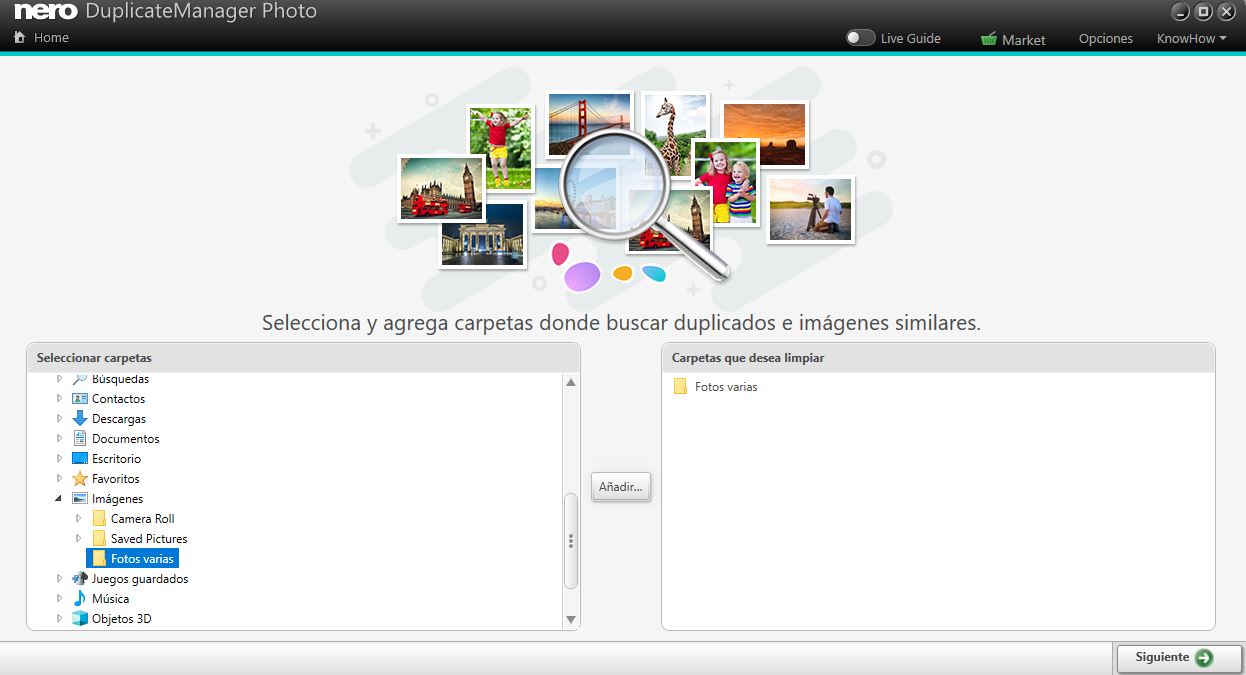This screenshot has width=1246, height=675.
Task: Click the Descargas download arrow icon
Action: pyautogui.click(x=80, y=419)
